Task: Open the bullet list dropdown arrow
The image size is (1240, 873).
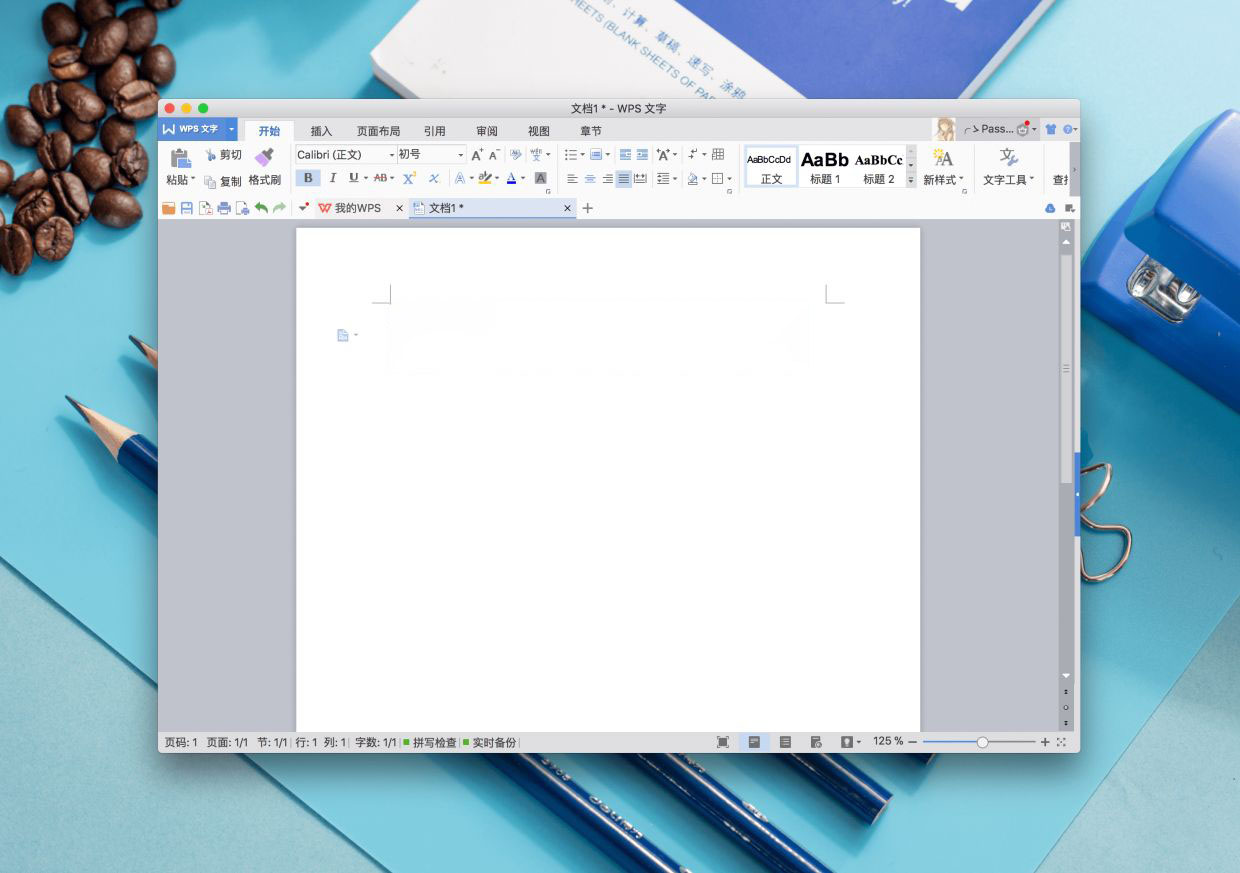Action: pyautogui.click(x=583, y=155)
